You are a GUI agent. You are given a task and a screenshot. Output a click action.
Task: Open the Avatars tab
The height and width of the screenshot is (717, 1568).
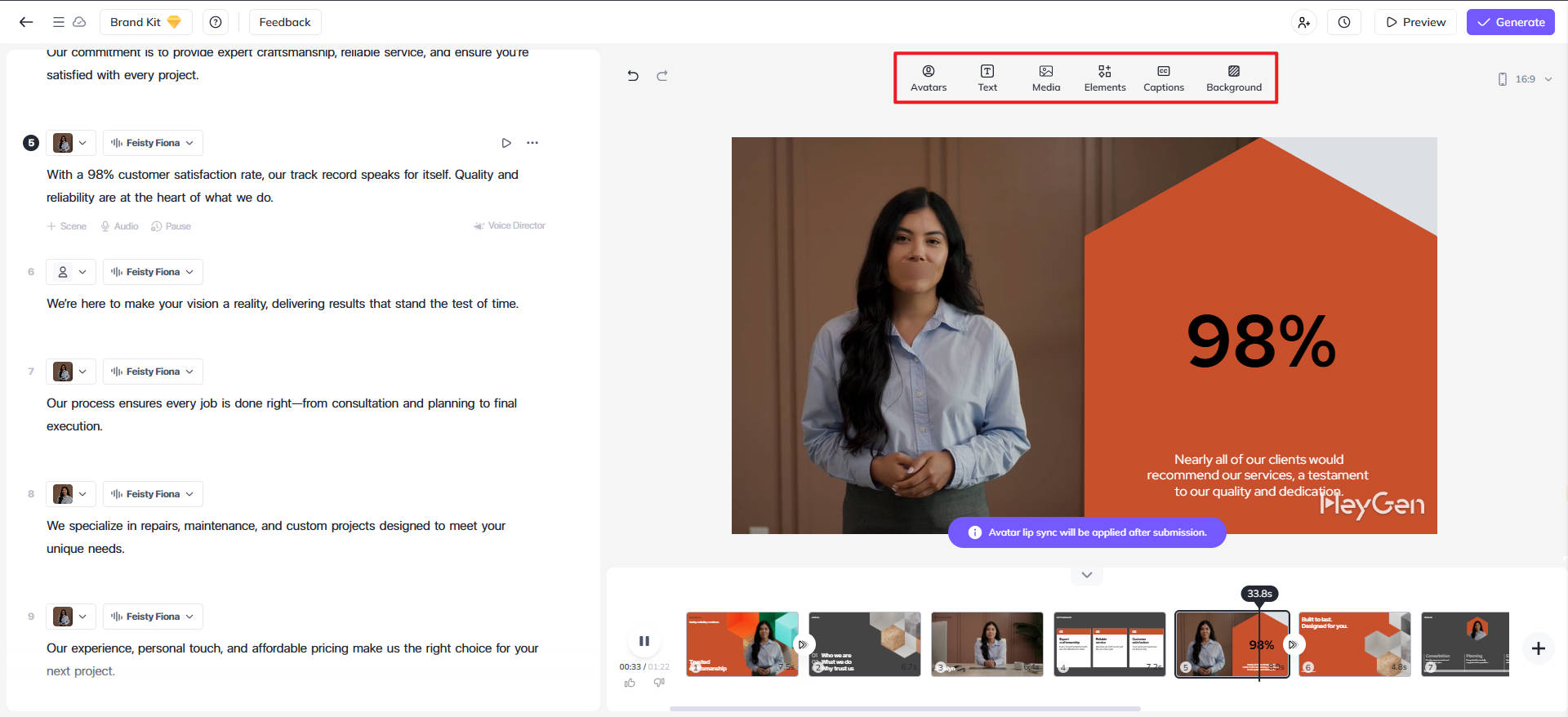tap(929, 78)
